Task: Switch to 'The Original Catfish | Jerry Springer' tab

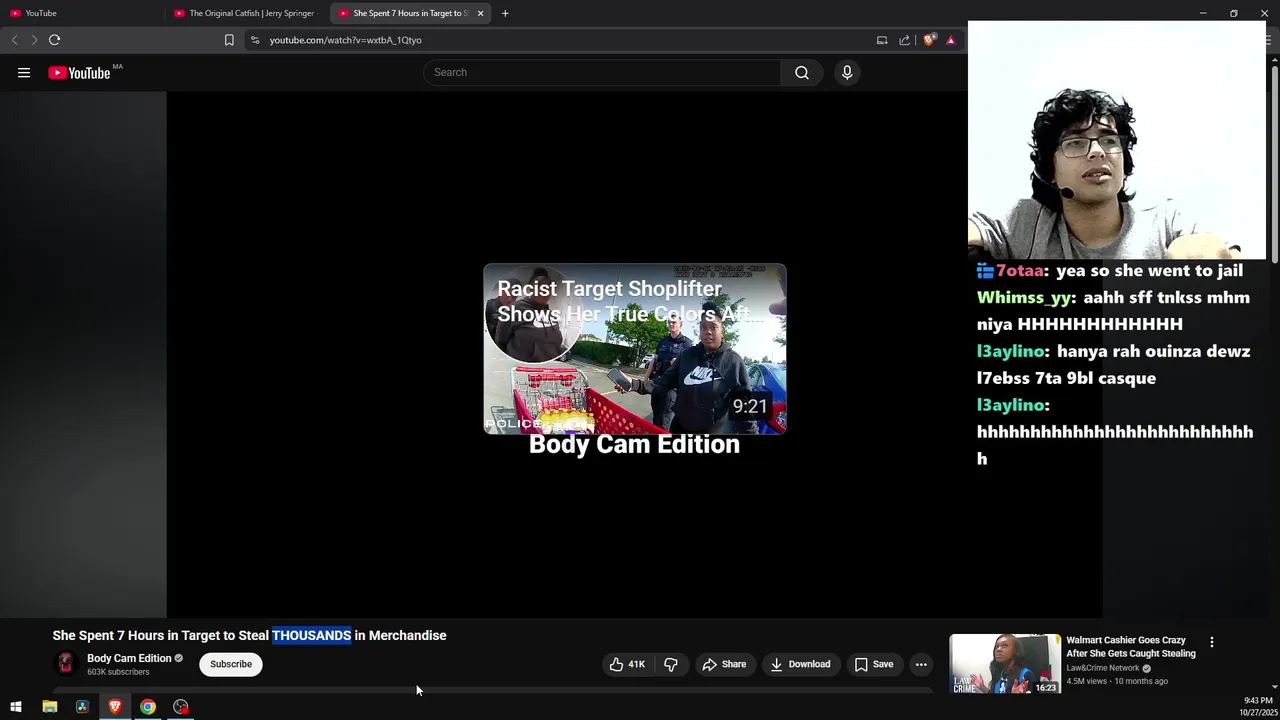Action: click(246, 13)
